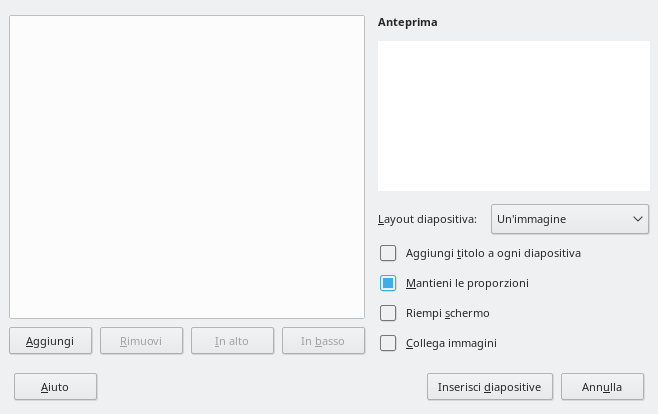
Task: Click the Mantieni le proporzioni label text
Action: click(467, 283)
